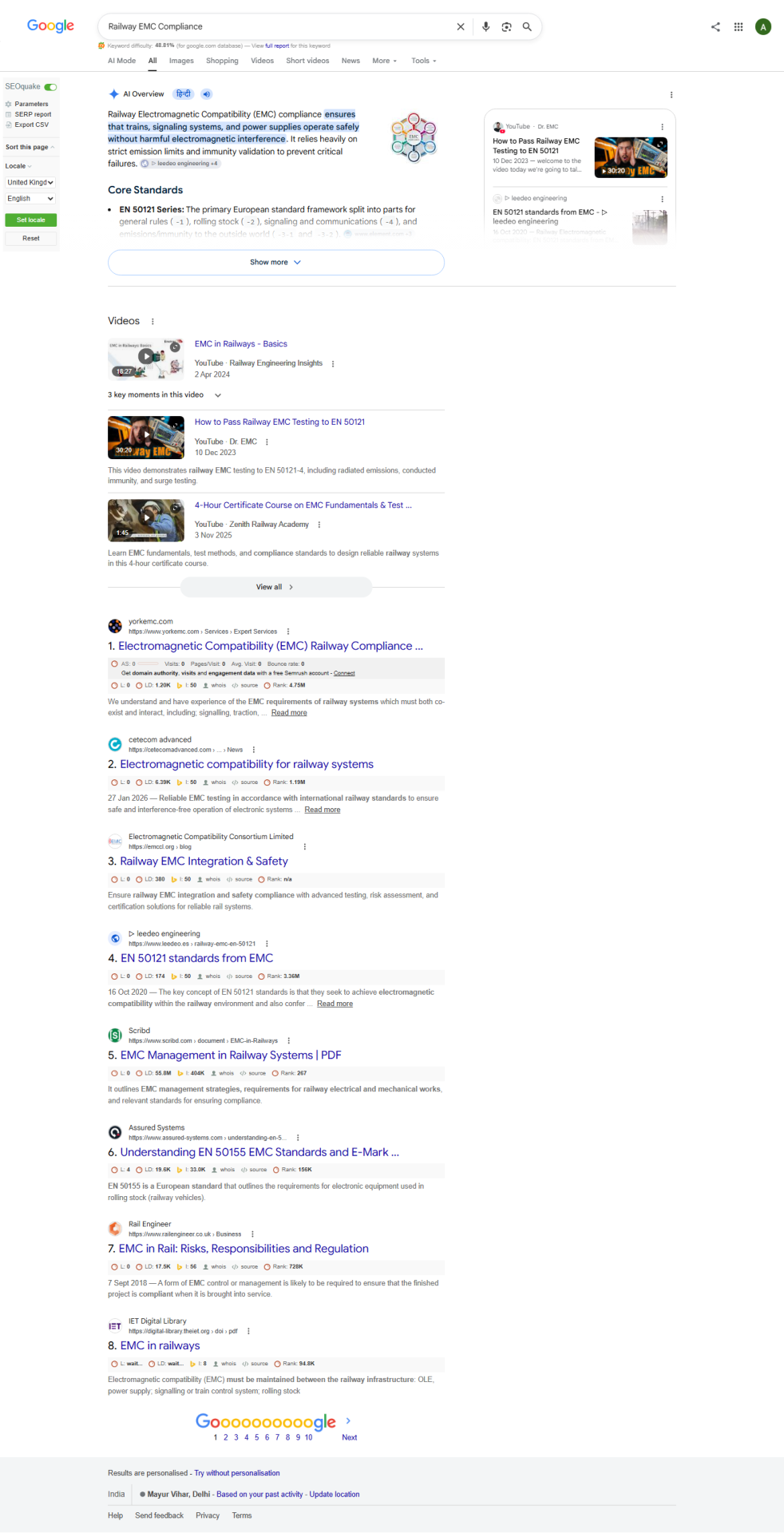Image resolution: width=784 pixels, height=1533 pixels.
Task: Open EN 50121 standards from EMC result
Action: (196, 958)
